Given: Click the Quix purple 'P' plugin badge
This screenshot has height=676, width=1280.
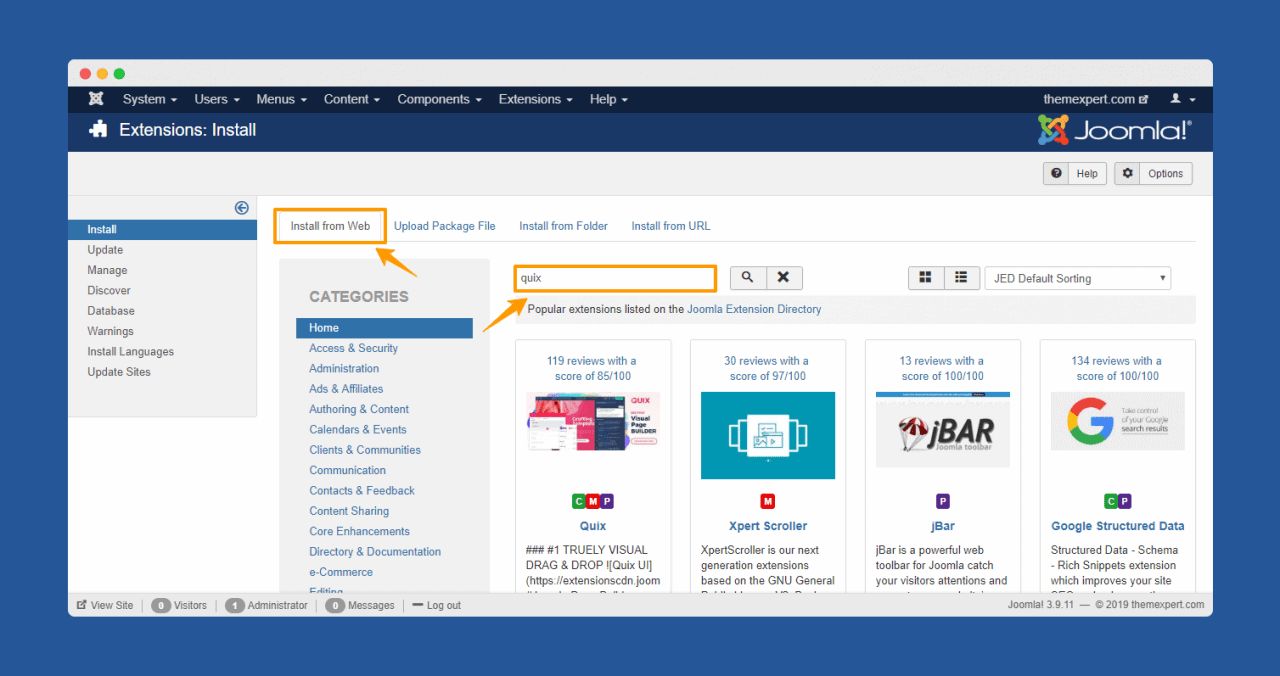Looking at the screenshot, I should (607, 501).
